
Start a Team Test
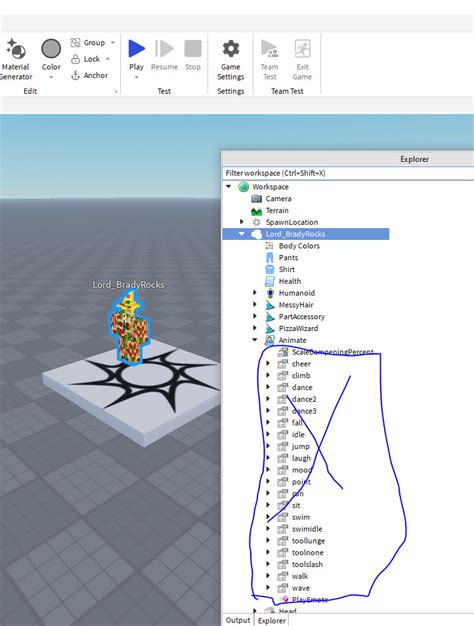click(x=270, y=59)
